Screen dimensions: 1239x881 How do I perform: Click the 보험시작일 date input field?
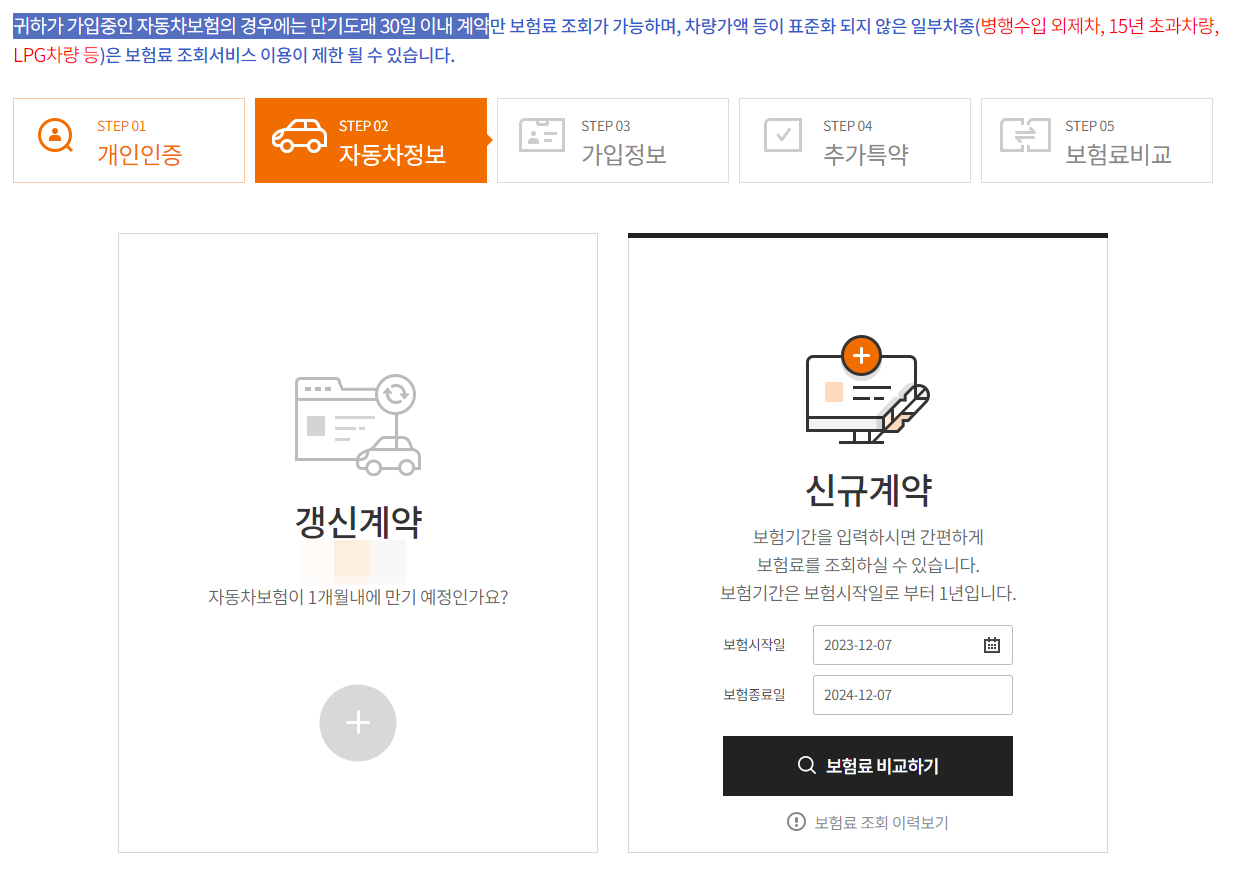click(905, 645)
